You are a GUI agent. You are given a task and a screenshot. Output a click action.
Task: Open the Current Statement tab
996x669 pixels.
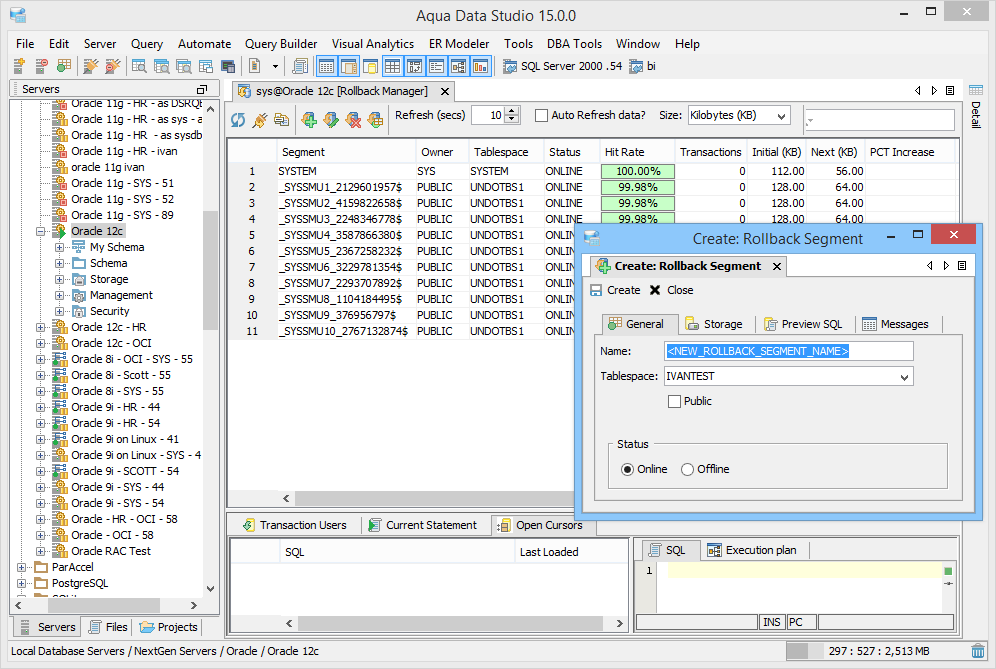[423, 525]
